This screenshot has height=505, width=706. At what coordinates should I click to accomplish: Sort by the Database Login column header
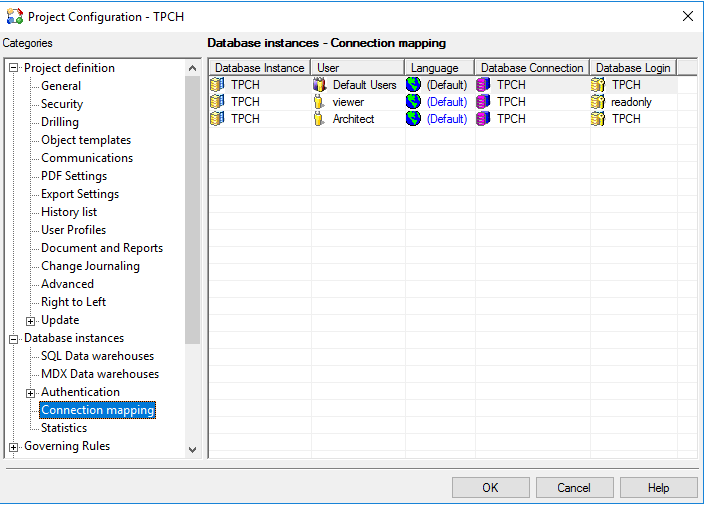632,68
